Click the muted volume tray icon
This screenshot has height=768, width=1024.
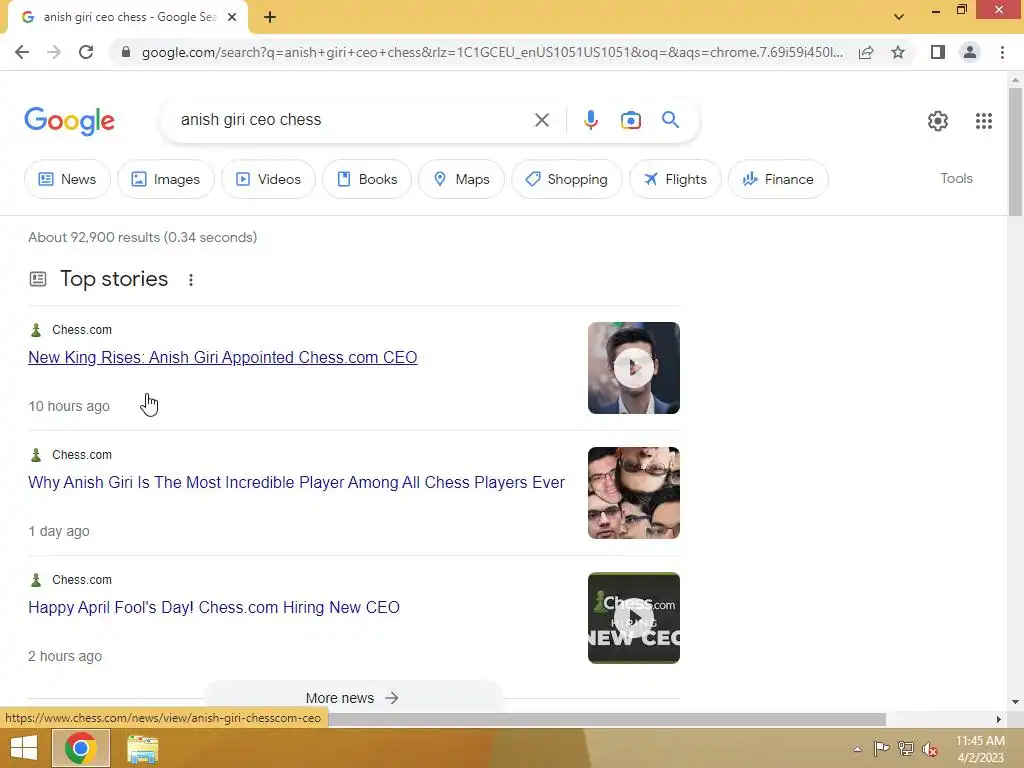click(x=930, y=749)
